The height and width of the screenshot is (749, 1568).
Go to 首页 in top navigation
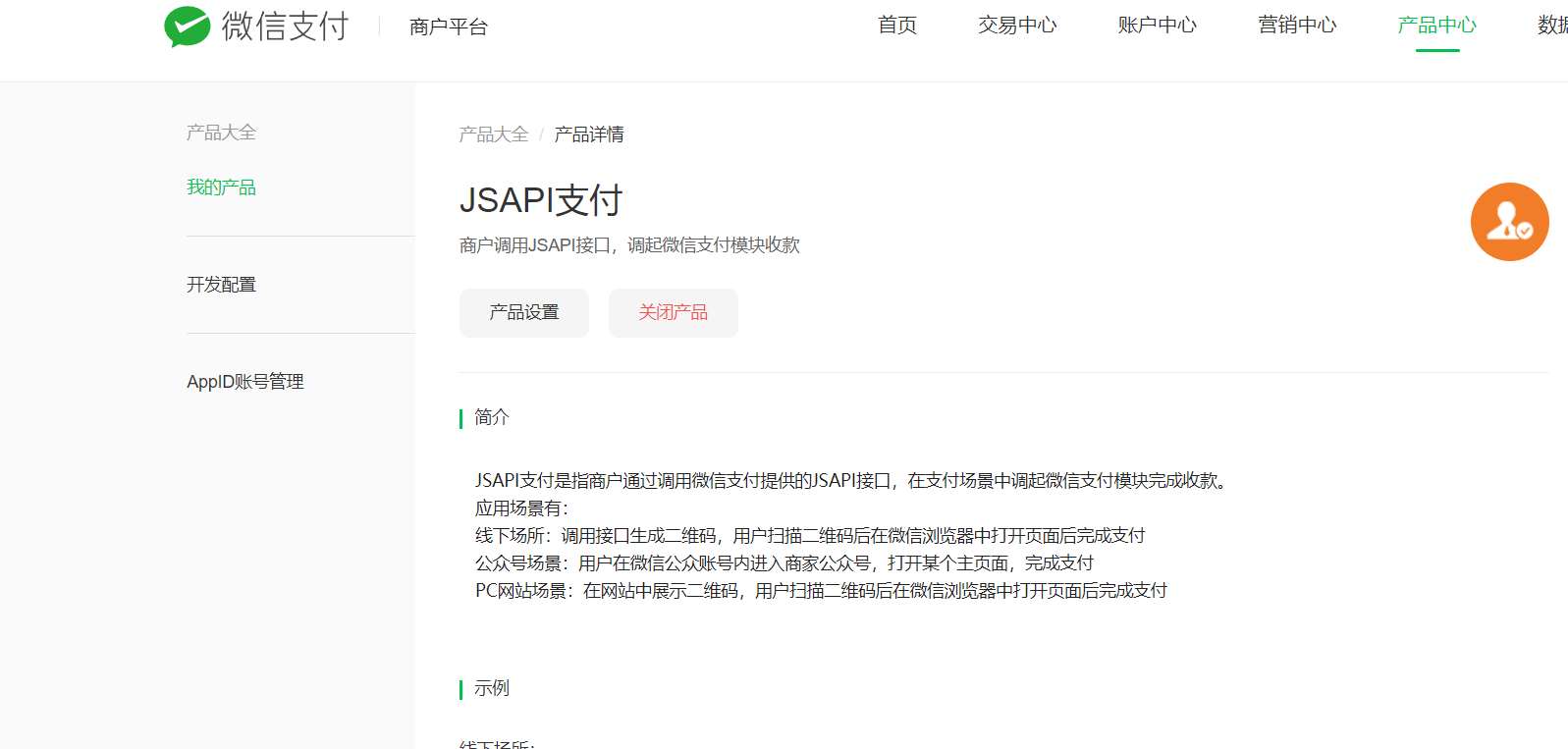(x=896, y=26)
